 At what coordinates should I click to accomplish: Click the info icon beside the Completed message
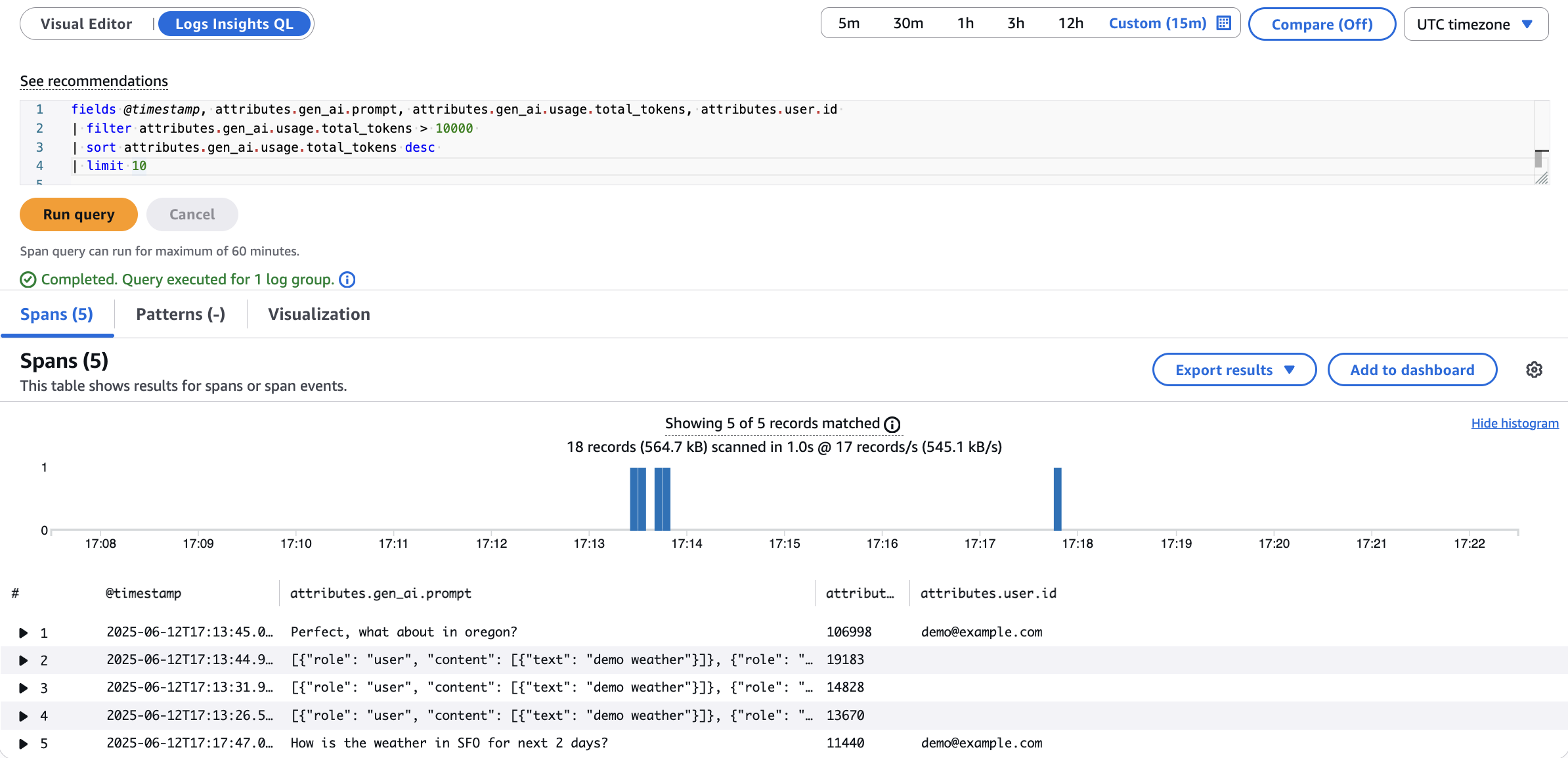347,279
